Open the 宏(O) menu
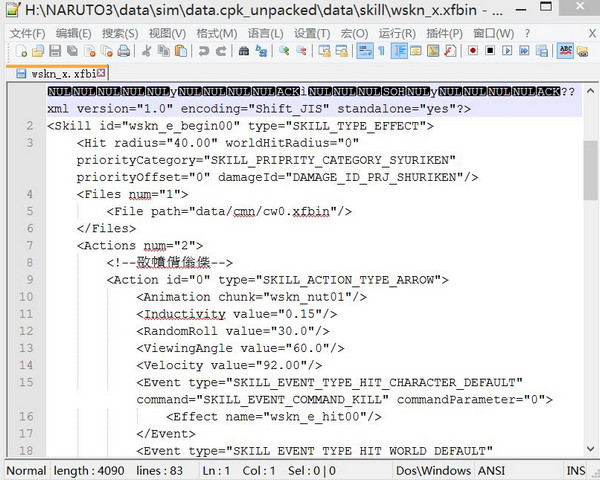 (x=354, y=34)
